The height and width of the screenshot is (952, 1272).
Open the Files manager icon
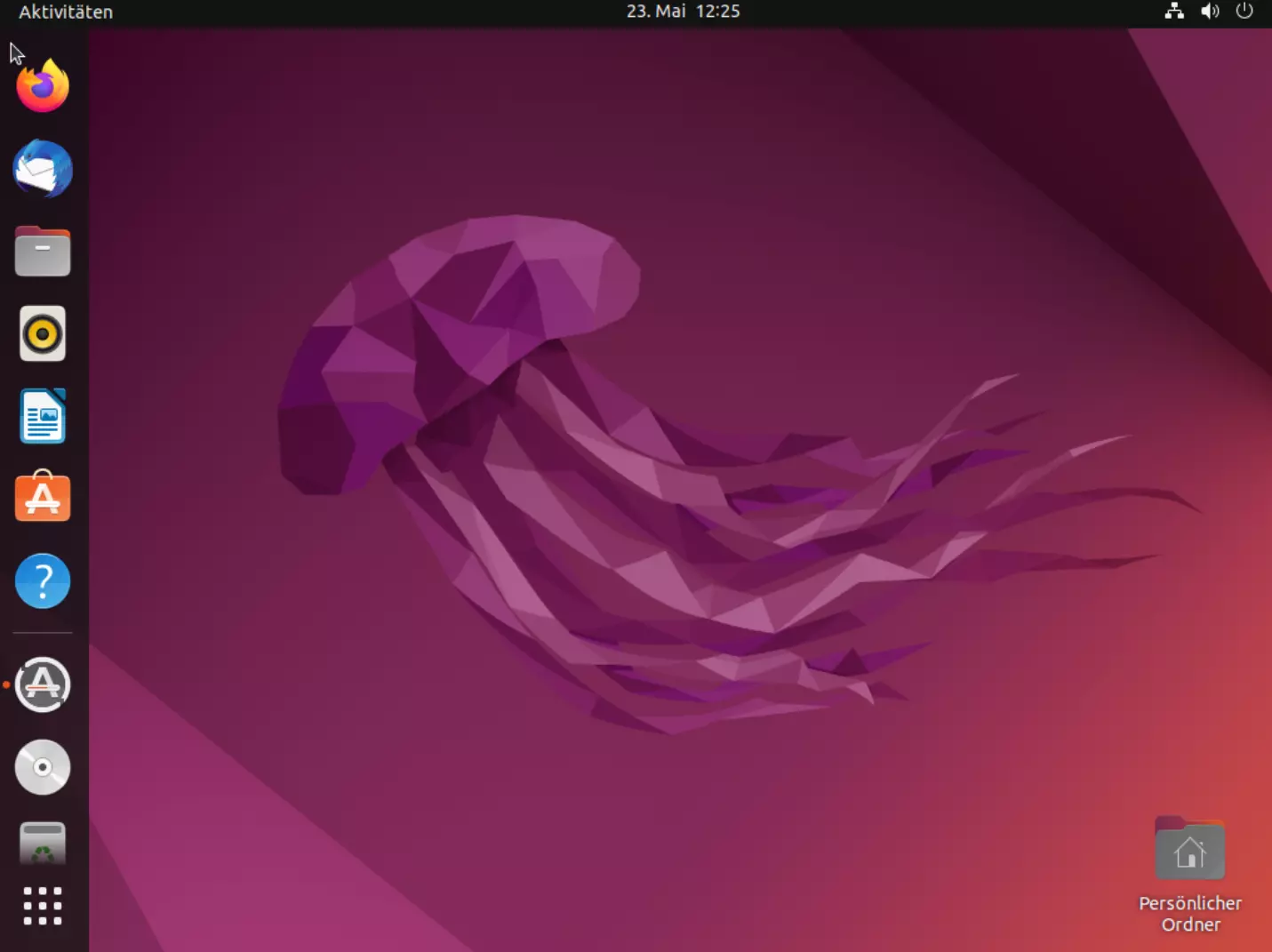tap(43, 251)
